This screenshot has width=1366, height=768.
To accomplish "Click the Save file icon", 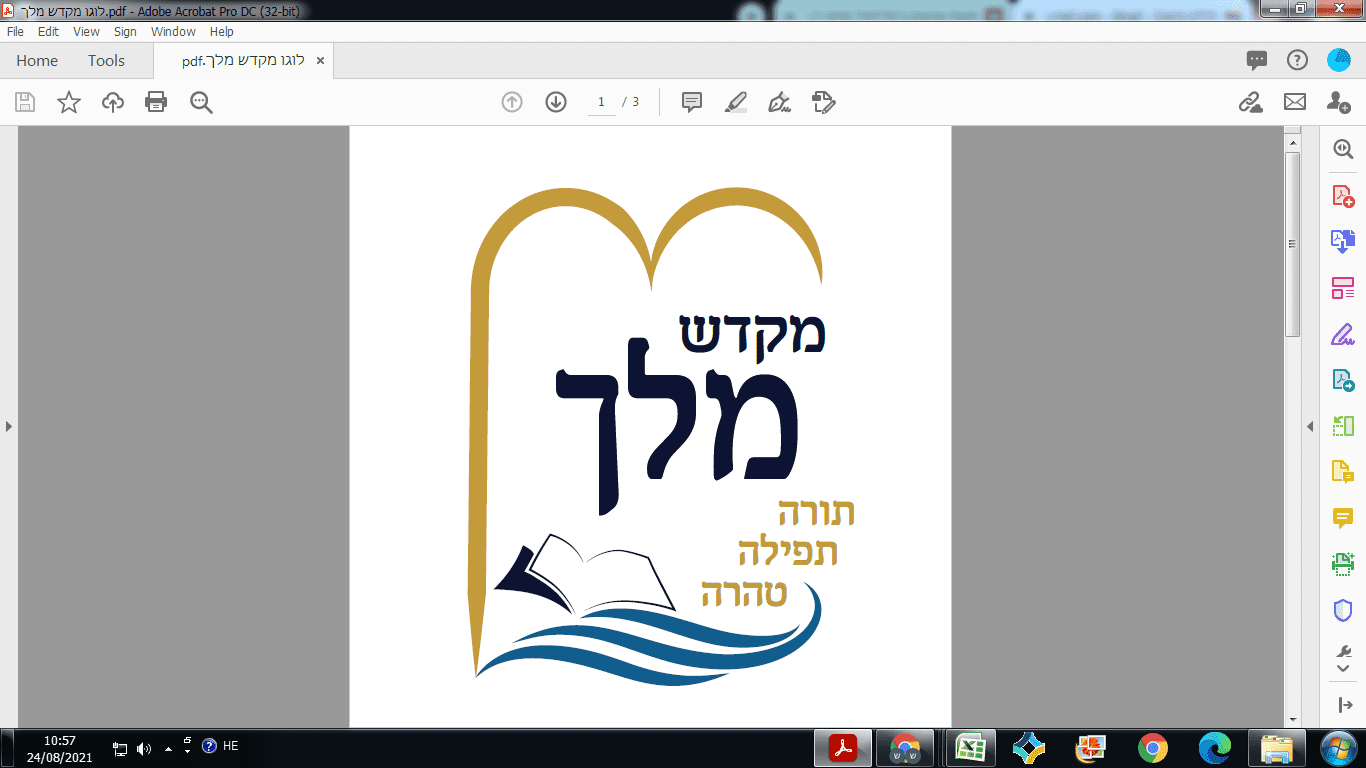I will click(x=25, y=102).
